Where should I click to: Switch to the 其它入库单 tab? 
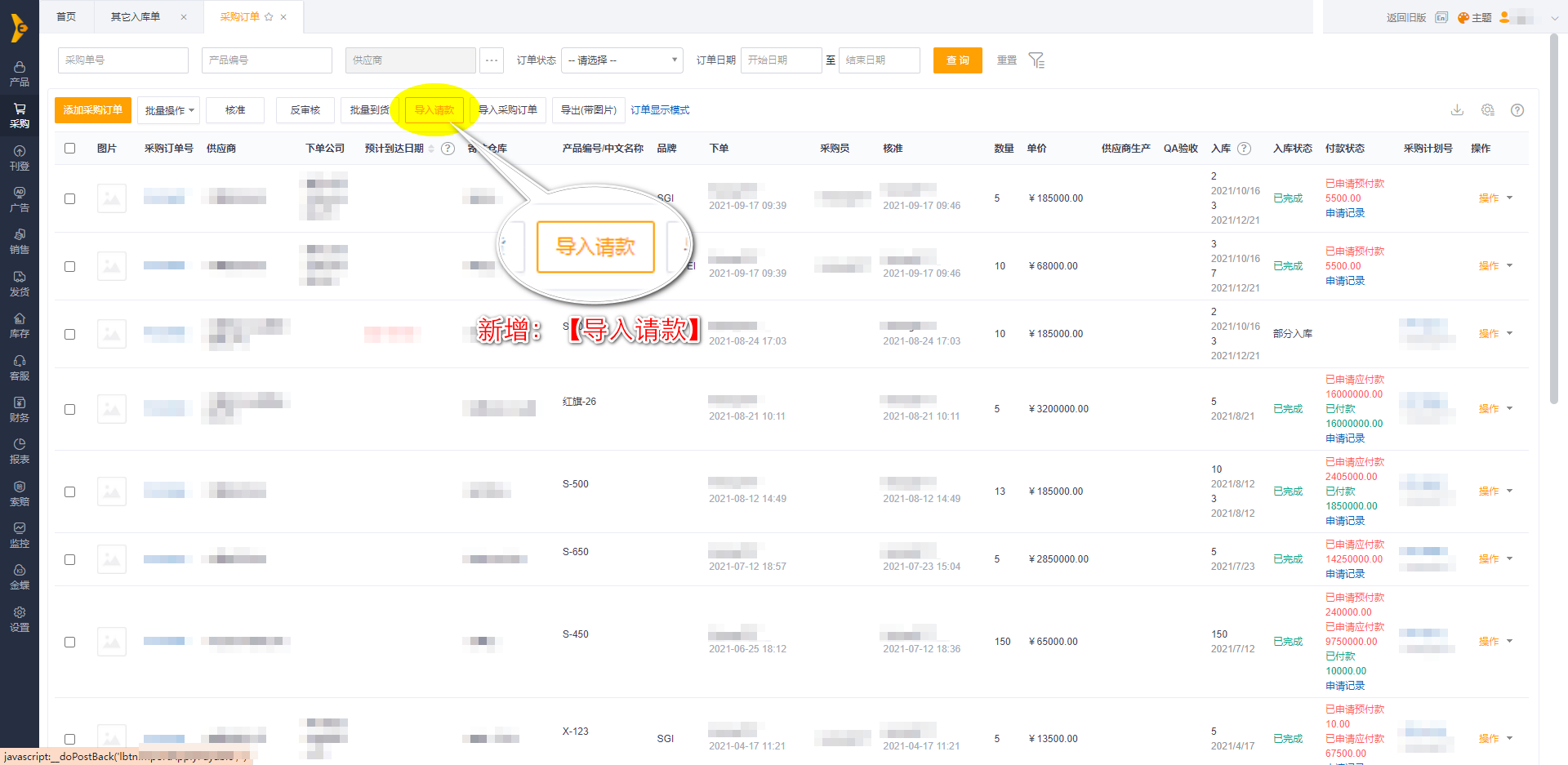(136, 17)
